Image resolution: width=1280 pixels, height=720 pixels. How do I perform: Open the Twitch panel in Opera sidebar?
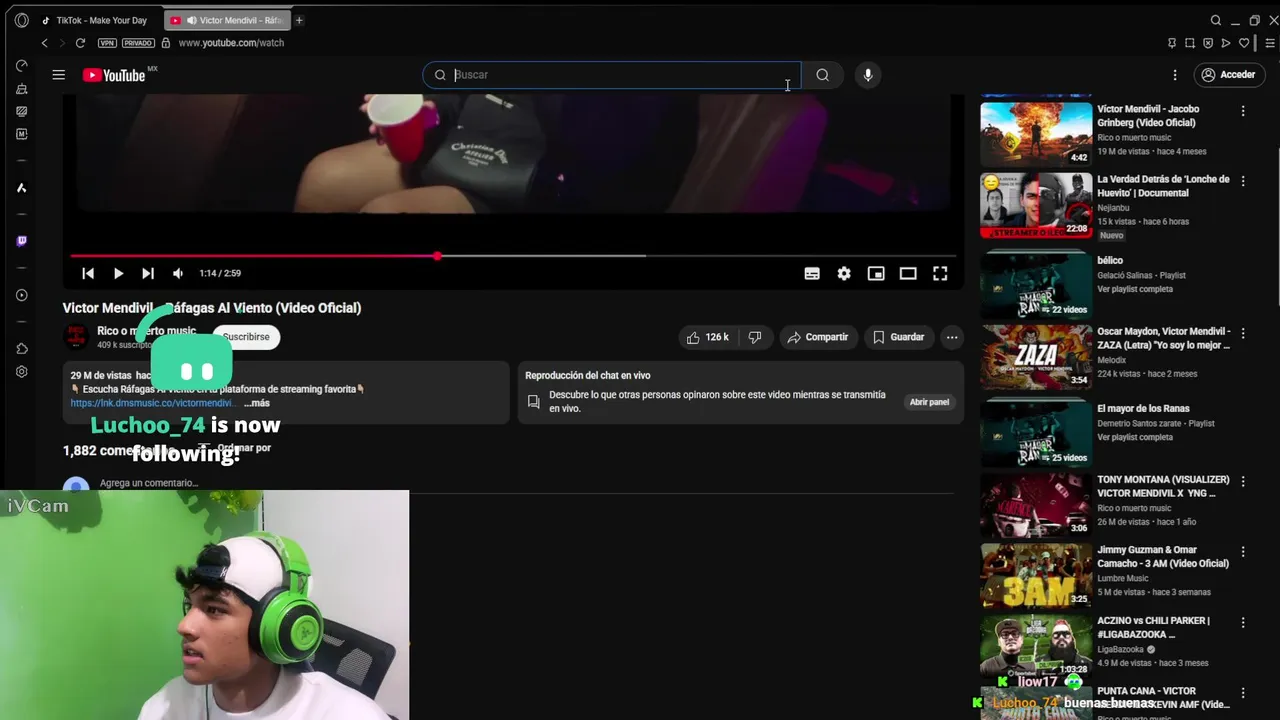coord(21,241)
